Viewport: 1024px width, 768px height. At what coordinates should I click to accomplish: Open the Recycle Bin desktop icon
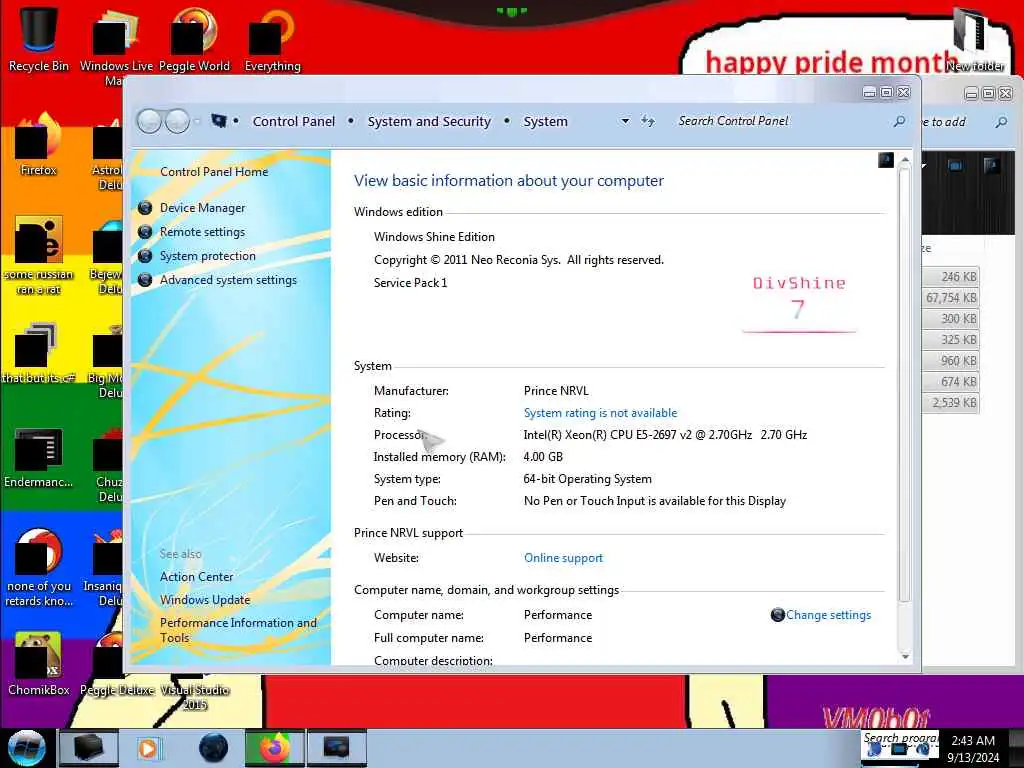[x=39, y=36]
